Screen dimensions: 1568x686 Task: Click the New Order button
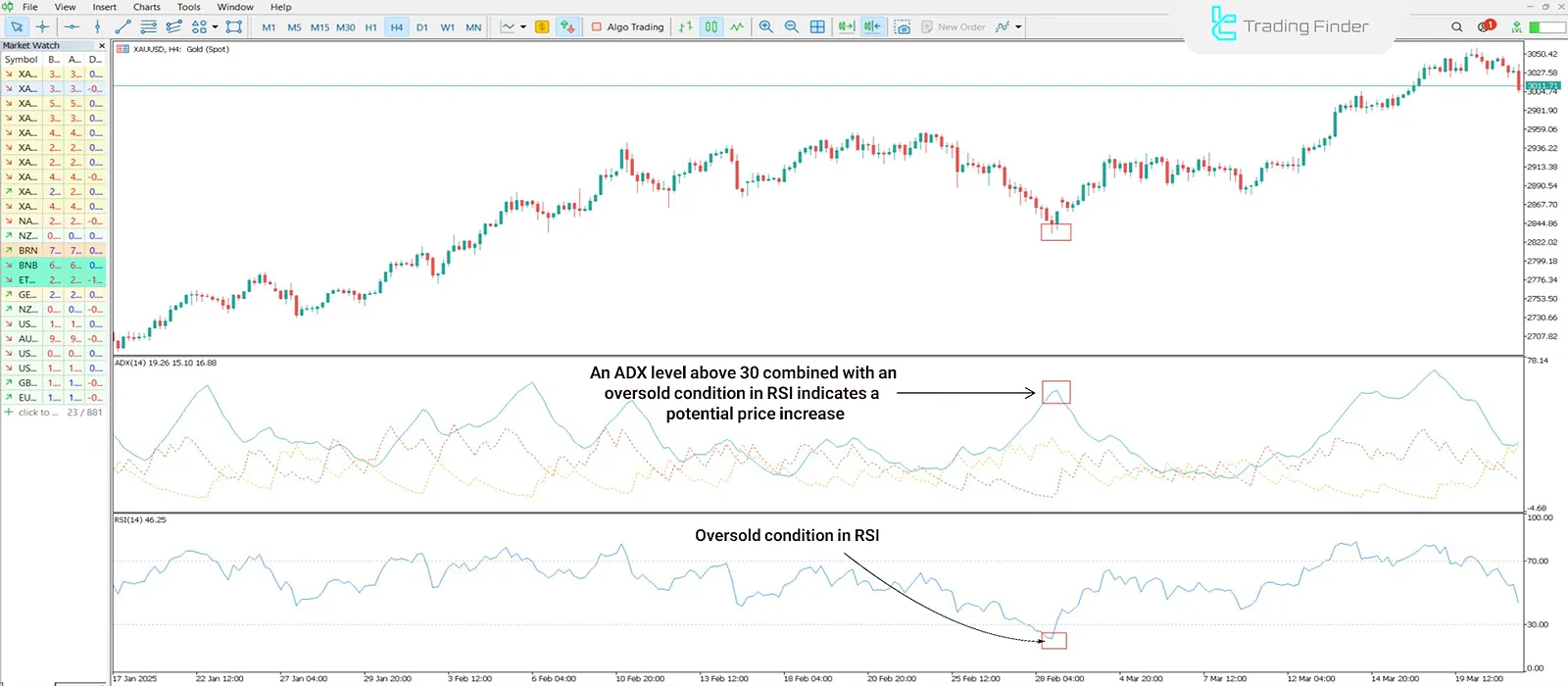pos(954,26)
